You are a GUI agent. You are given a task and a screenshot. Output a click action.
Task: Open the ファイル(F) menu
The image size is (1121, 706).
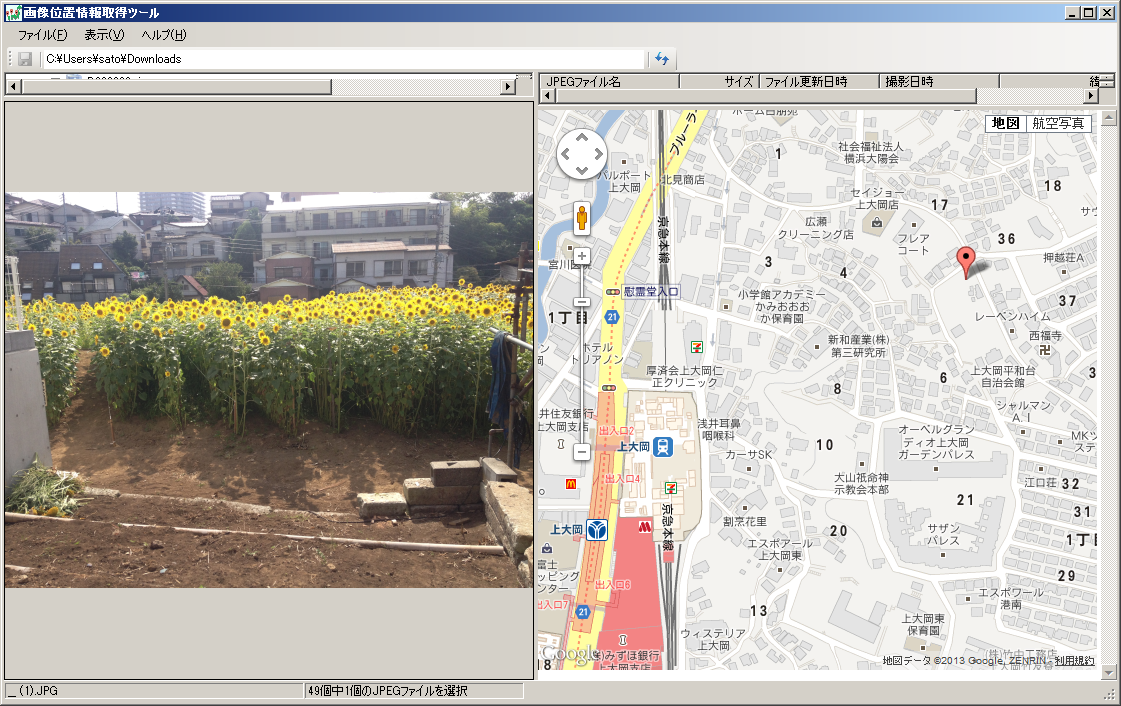click(42, 35)
